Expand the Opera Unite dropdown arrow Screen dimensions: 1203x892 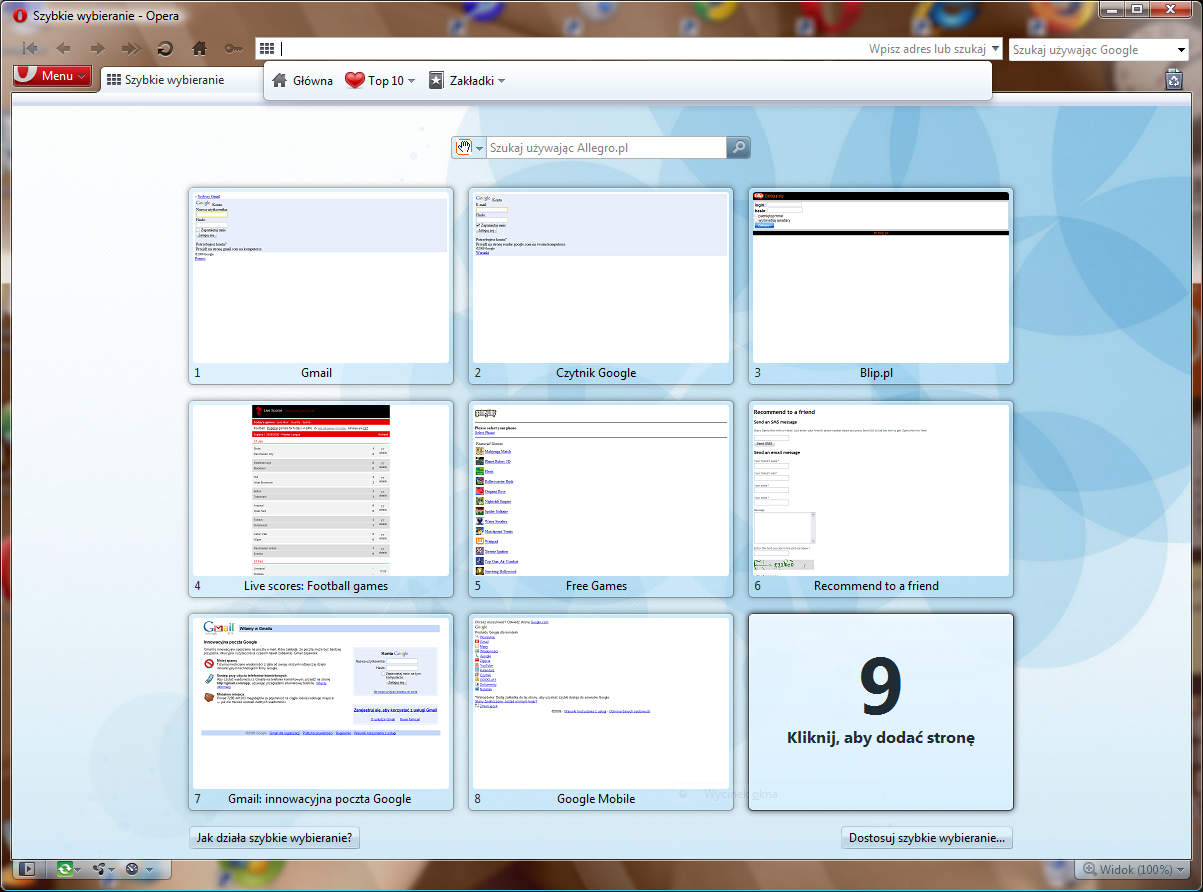pyautogui.click(x=112, y=870)
